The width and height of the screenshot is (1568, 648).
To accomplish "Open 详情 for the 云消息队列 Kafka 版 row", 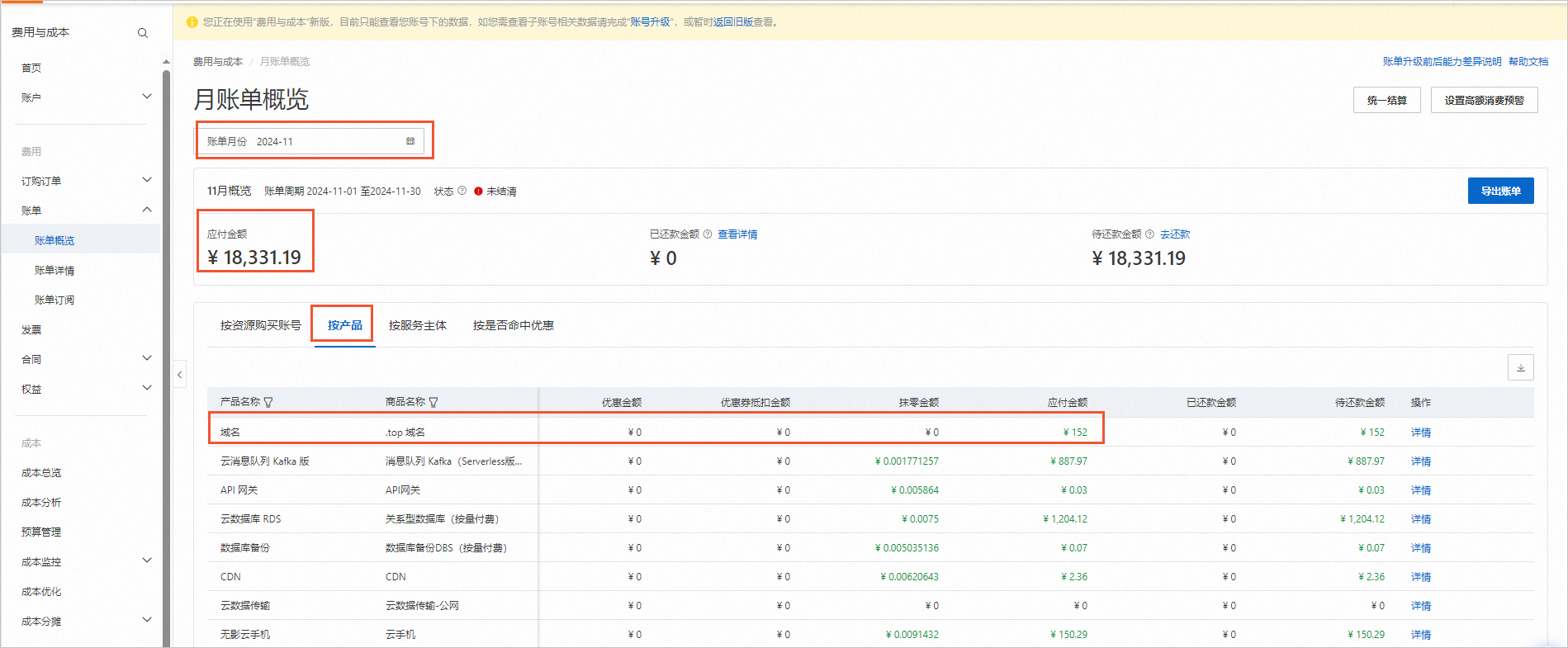I will [1421, 461].
